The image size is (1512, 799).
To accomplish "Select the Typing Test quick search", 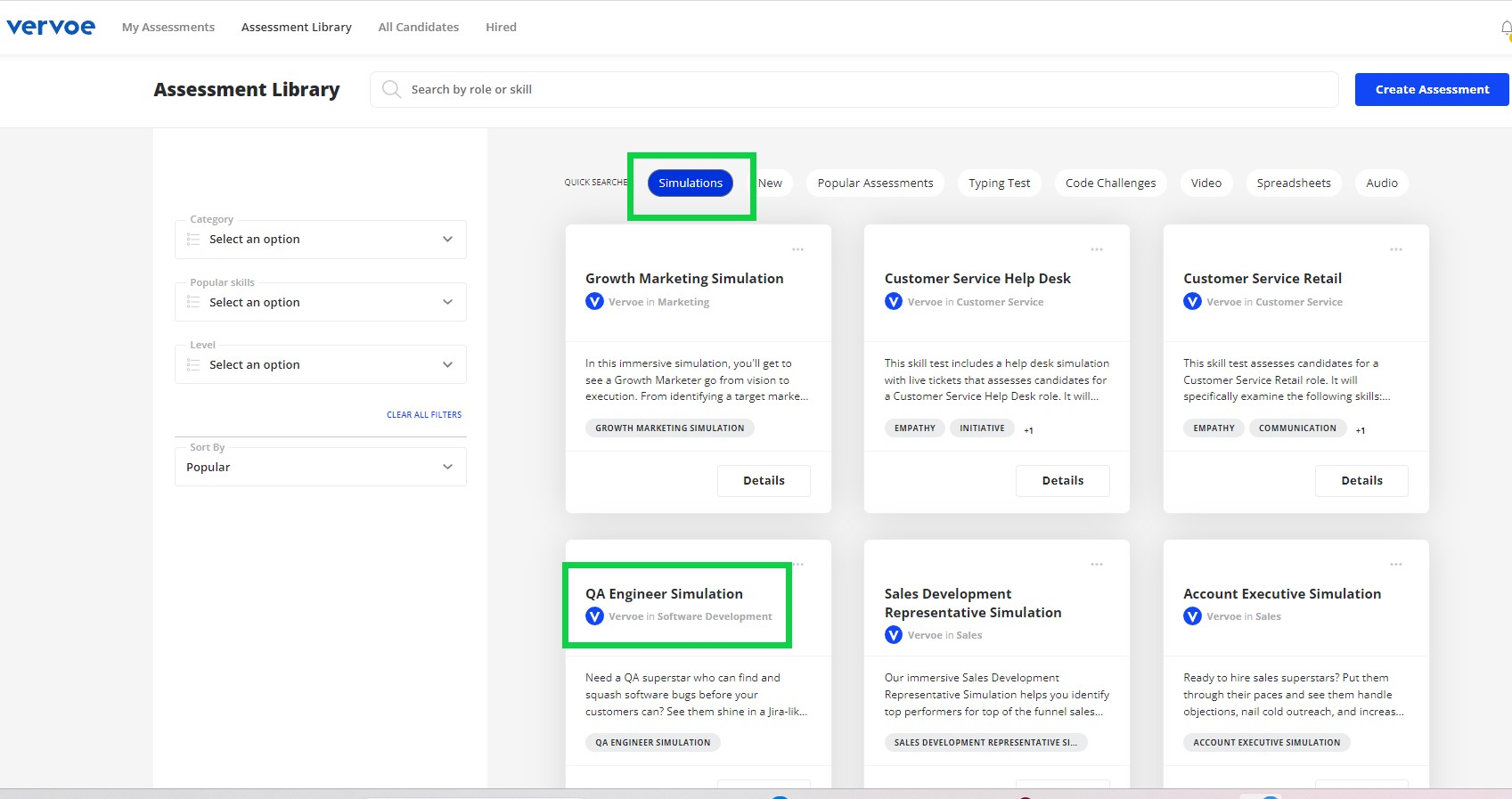I will click(x=1000, y=183).
